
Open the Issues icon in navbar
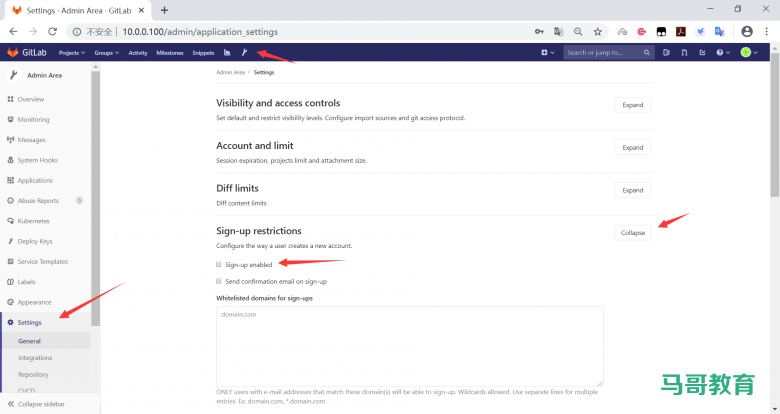point(666,52)
